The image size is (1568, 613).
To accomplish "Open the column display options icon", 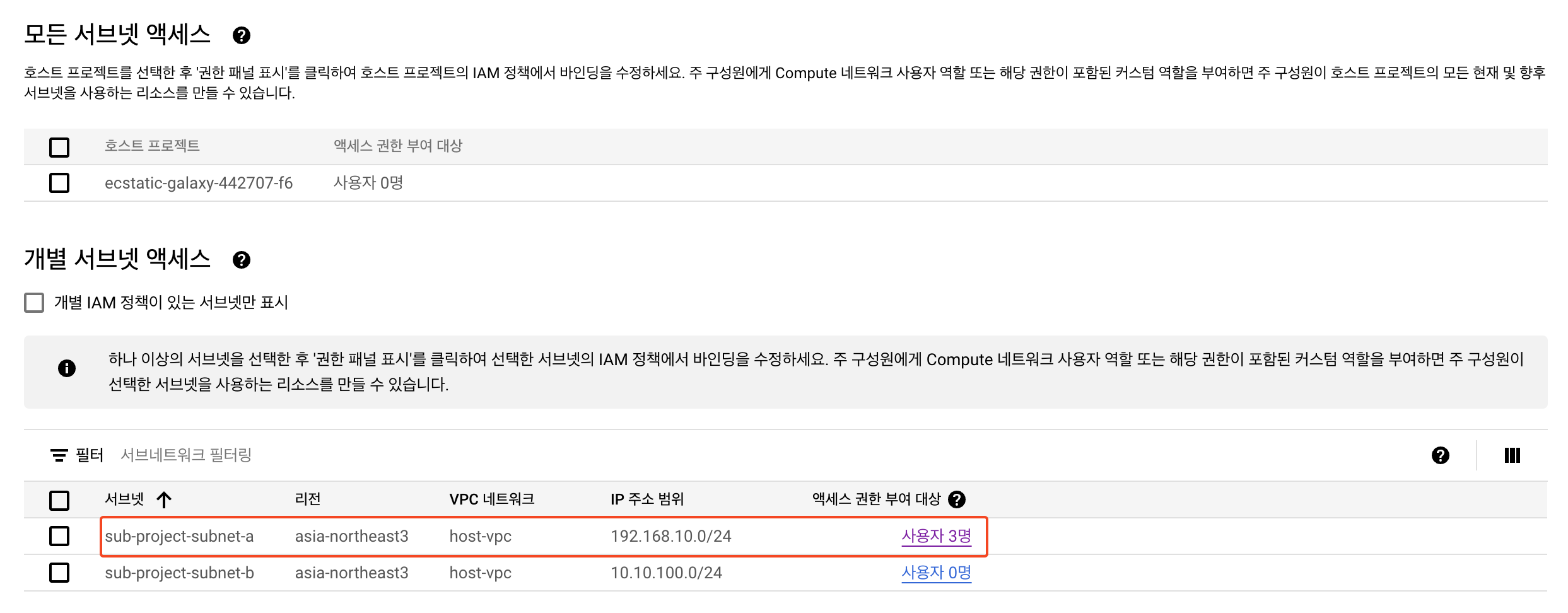I will [x=1512, y=455].
